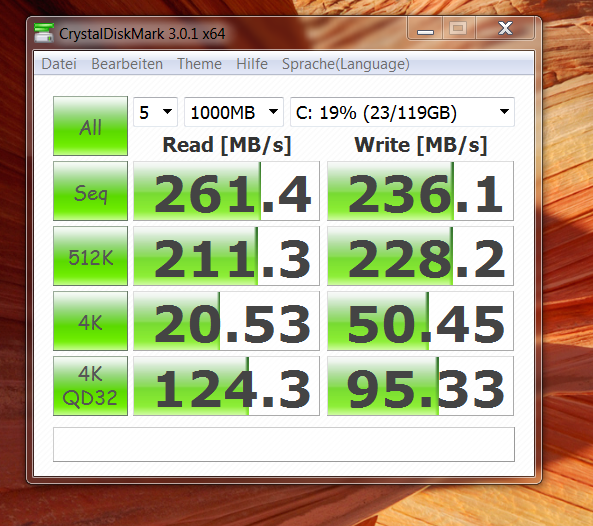Run the 4K QD32 benchmark

90,386
